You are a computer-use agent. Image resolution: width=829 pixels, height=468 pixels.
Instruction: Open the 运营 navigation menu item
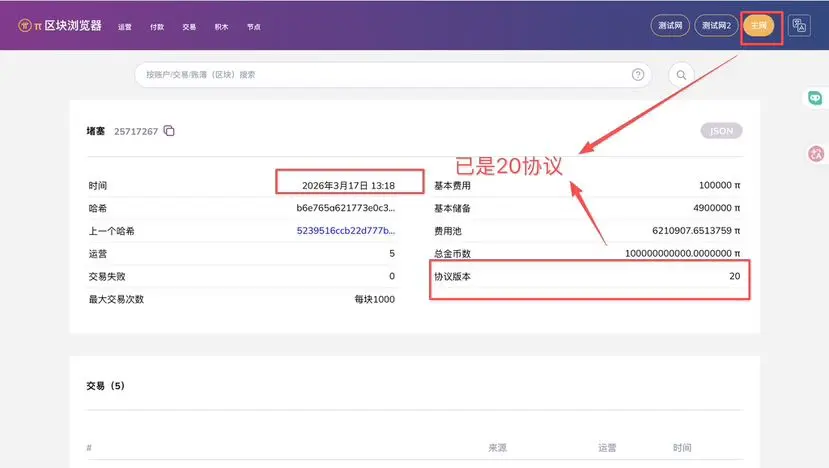125,27
